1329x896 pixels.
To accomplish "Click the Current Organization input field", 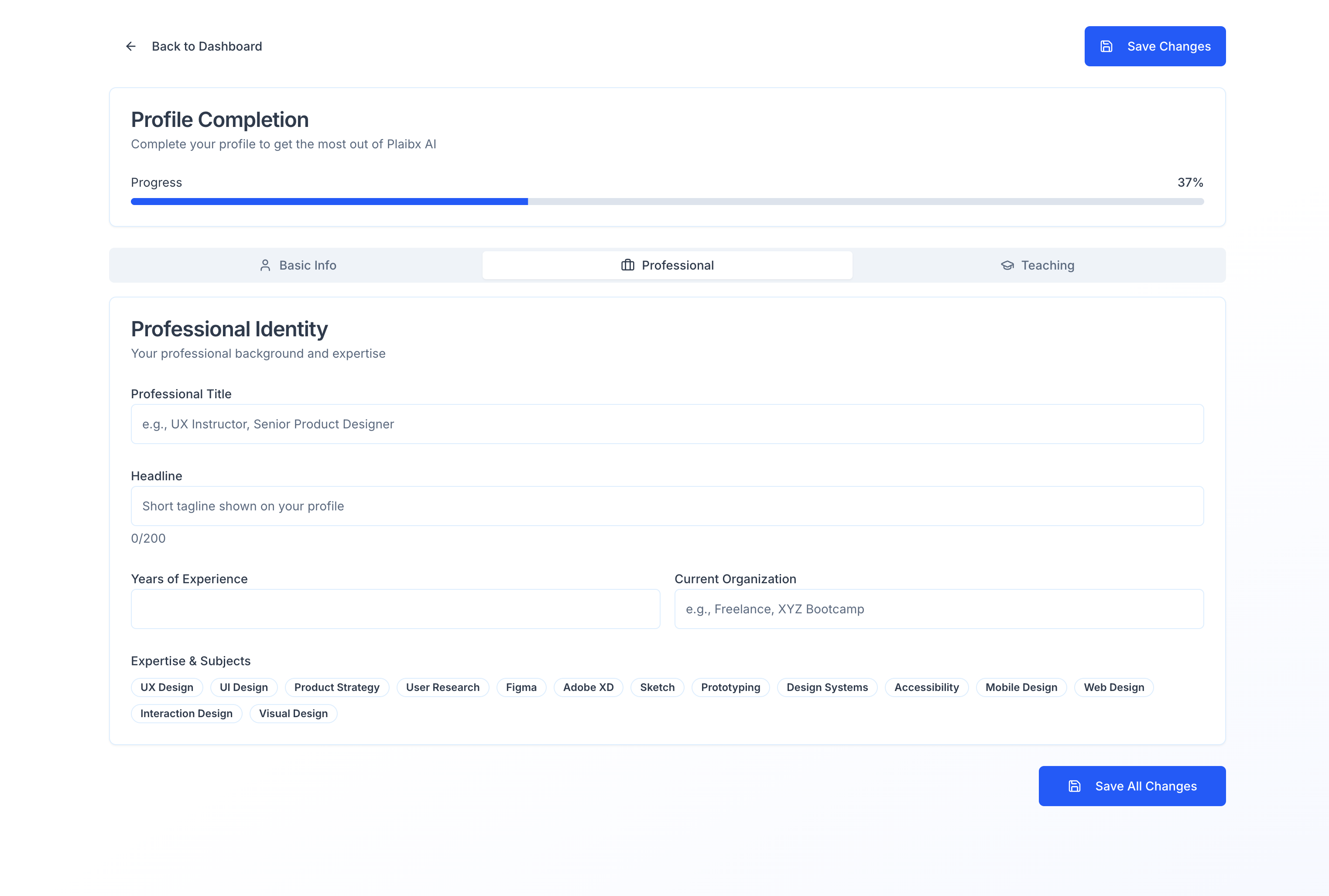I will pyautogui.click(x=940, y=609).
